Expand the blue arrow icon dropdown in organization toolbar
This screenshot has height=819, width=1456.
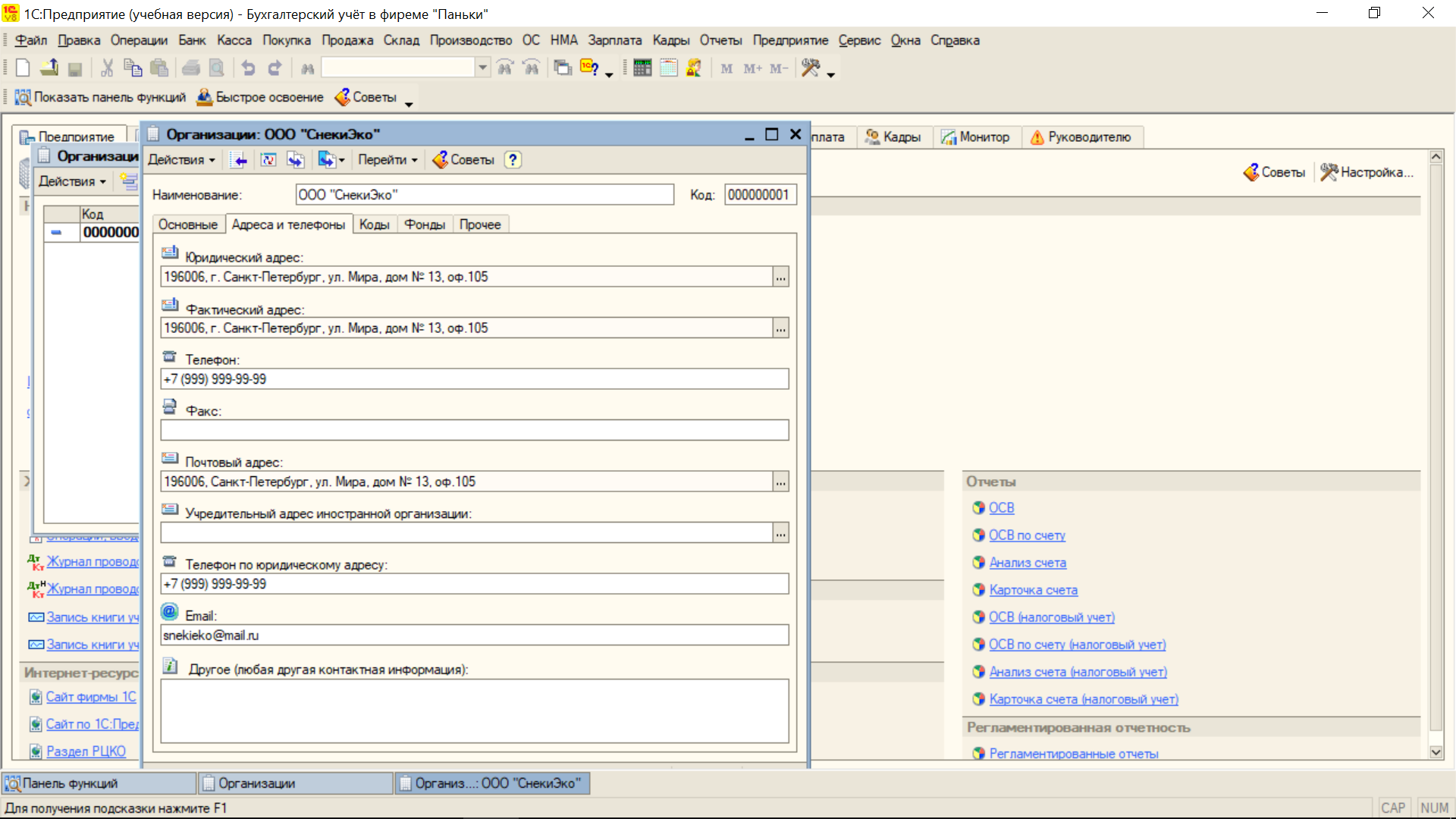coord(342,160)
